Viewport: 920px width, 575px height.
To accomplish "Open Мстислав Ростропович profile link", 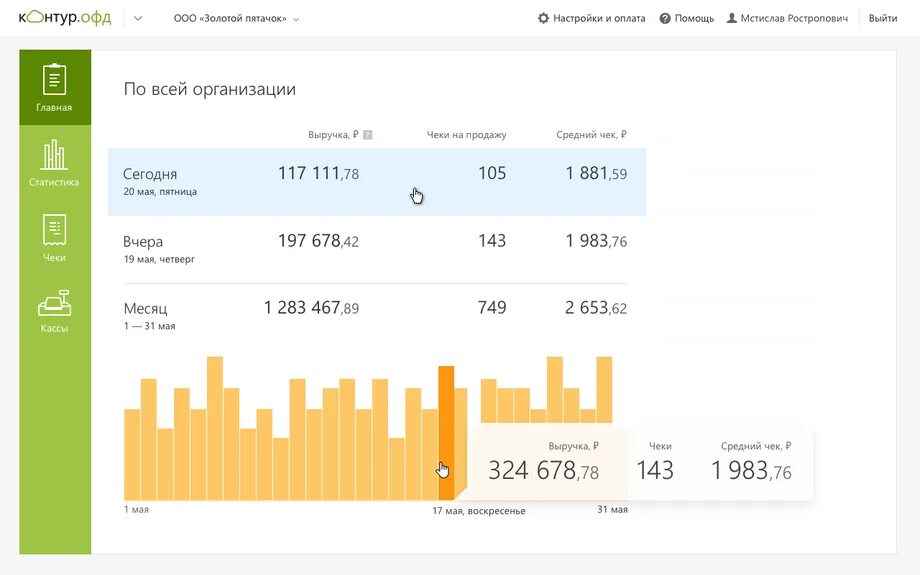I will click(794, 19).
